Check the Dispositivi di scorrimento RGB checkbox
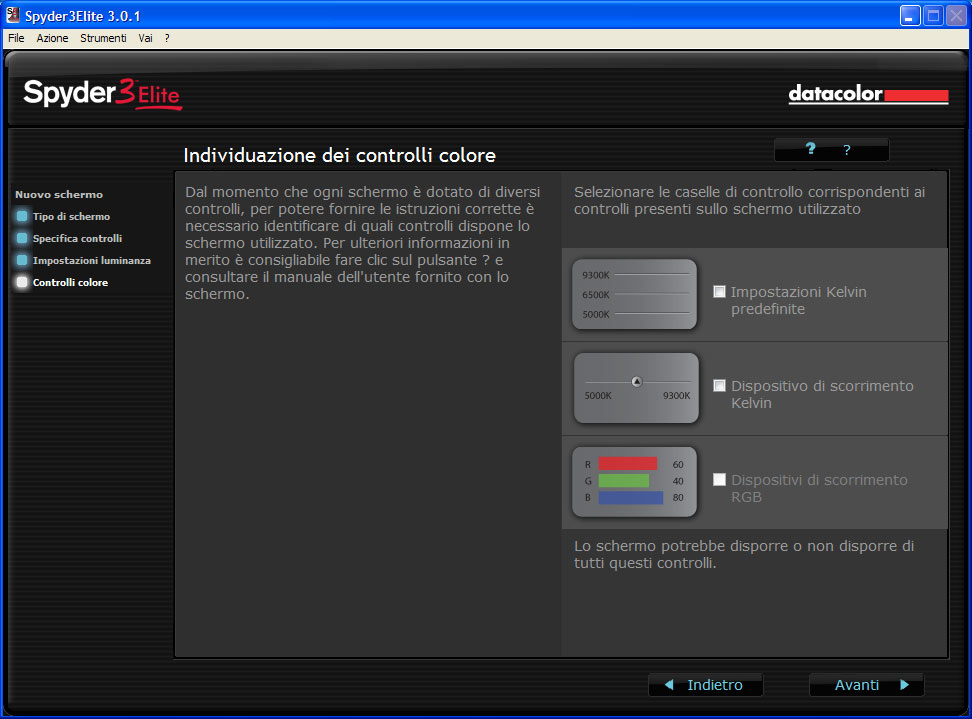This screenshot has width=972, height=719. [x=719, y=479]
